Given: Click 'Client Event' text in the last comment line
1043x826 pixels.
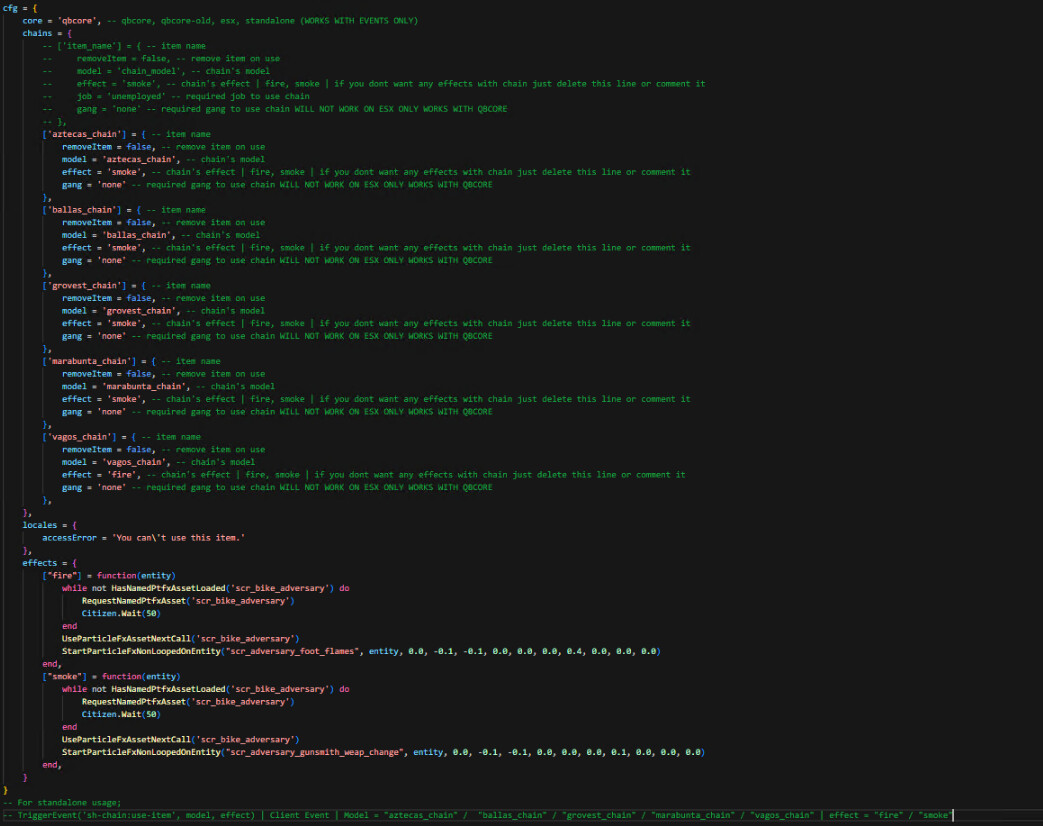Looking at the screenshot, I should 299,815.
